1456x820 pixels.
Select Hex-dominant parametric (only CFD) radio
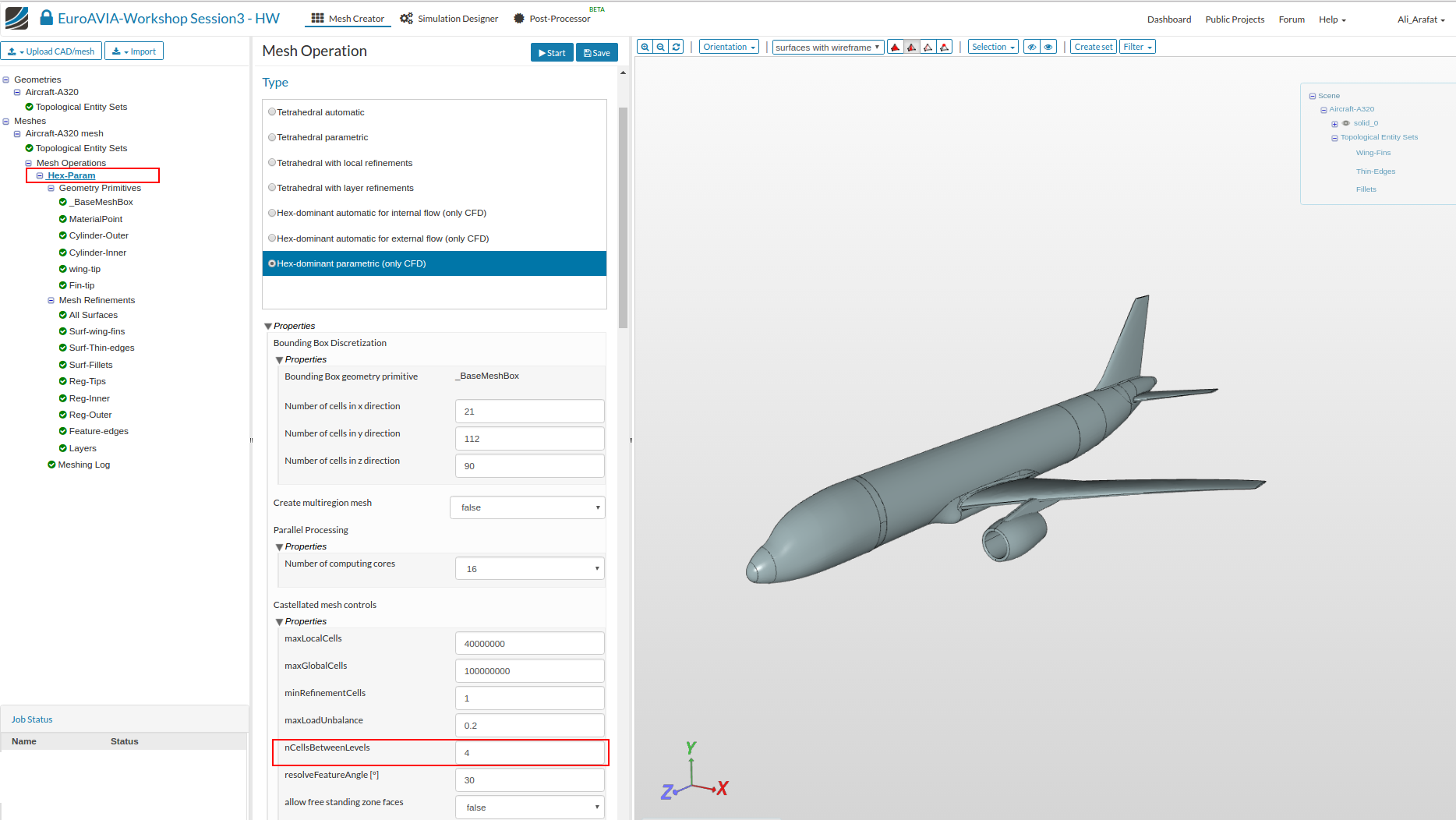pos(272,263)
